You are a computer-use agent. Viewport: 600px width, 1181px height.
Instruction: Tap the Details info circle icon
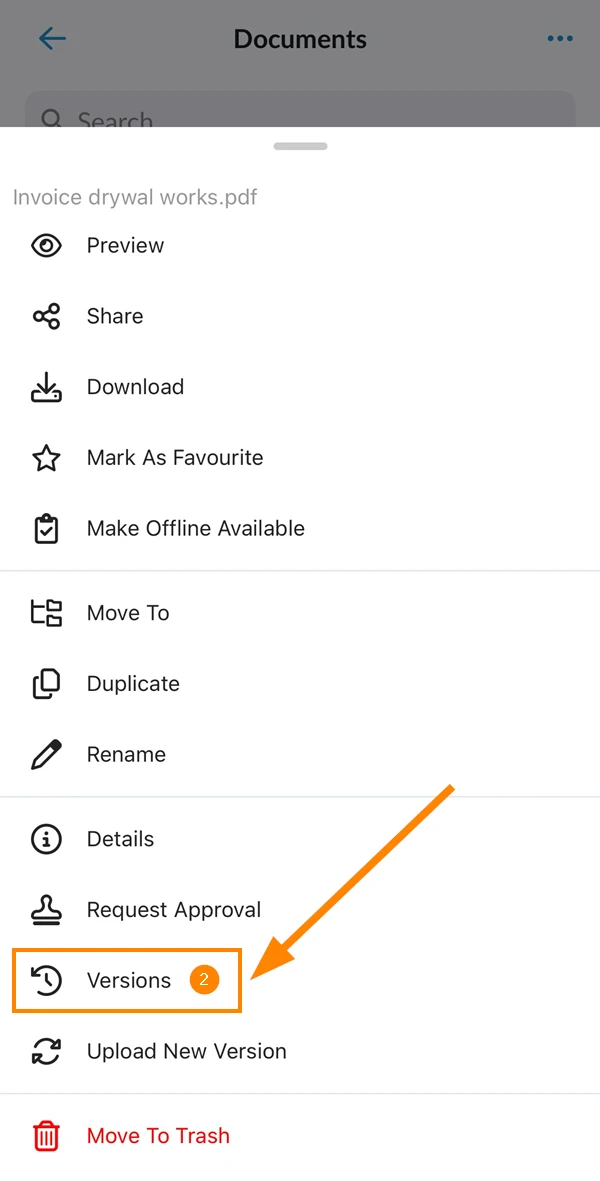click(47, 839)
